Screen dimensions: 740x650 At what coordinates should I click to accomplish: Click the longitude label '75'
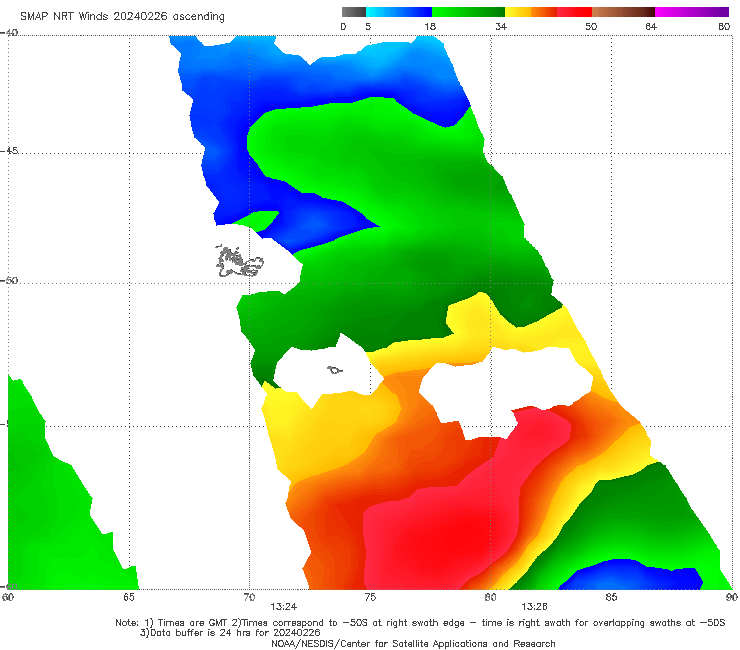coord(370,597)
